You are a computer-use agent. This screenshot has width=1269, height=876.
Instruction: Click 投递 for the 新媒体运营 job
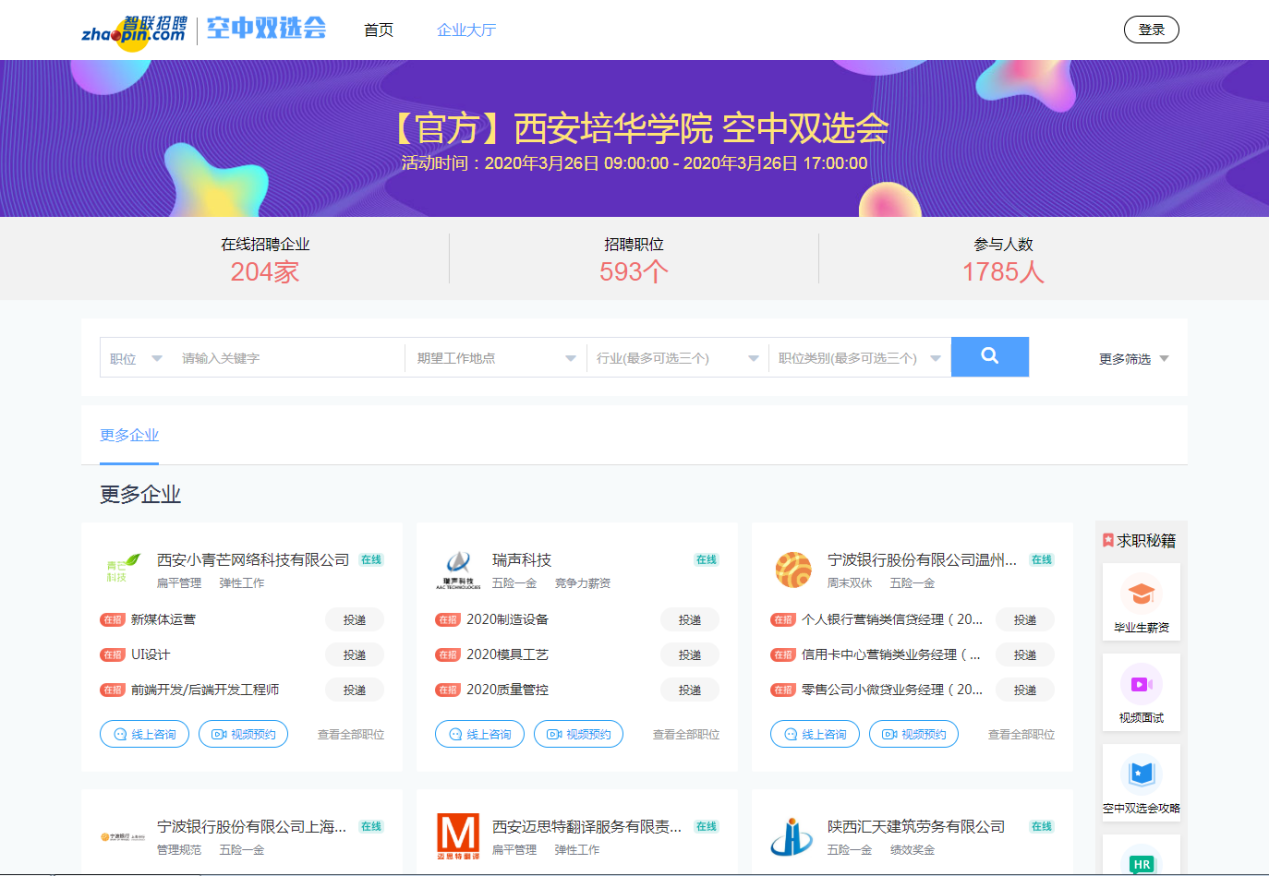click(354, 620)
